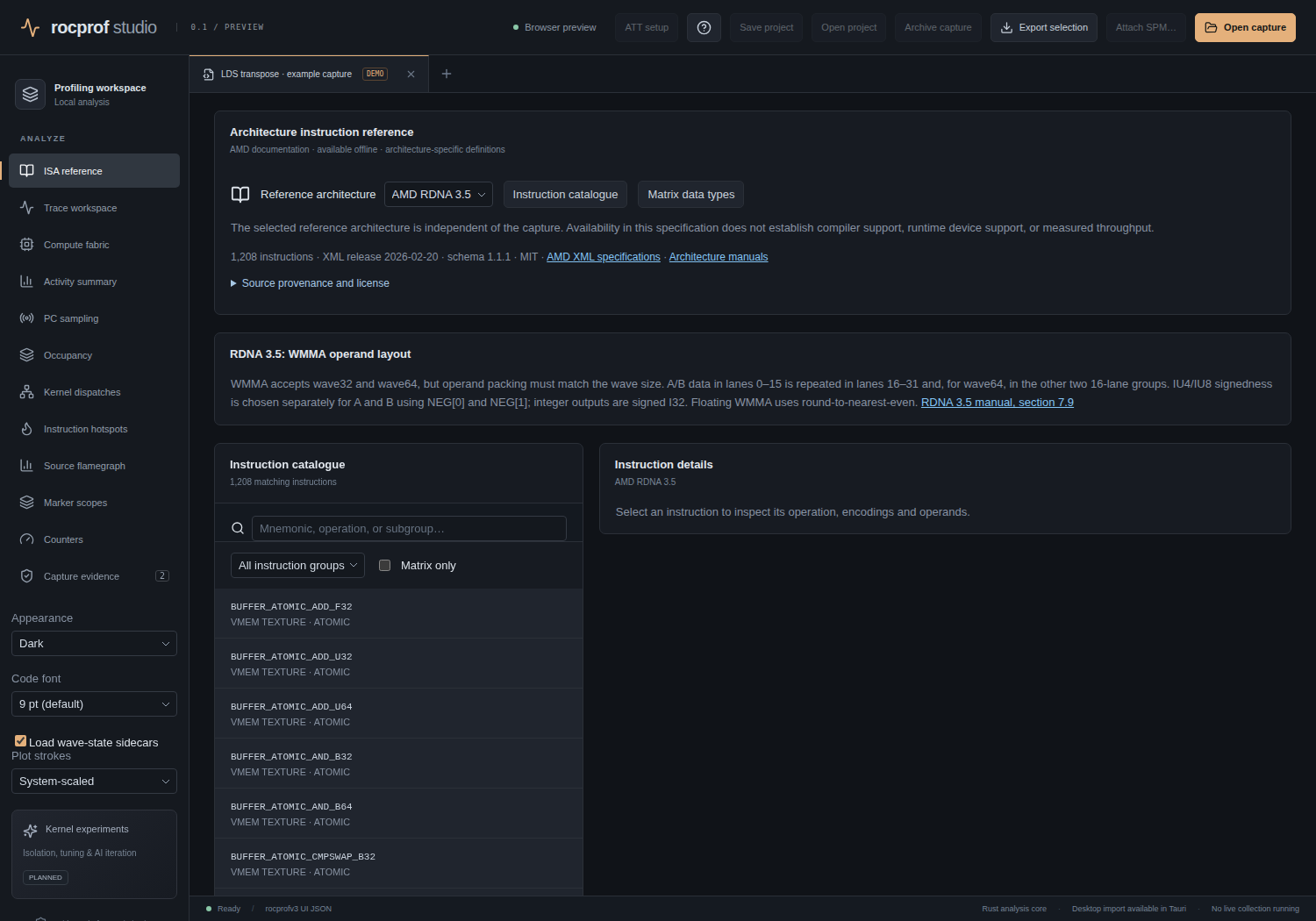The height and width of the screenshot is (921, 1316).
Task: Click the Activity summary chart icon
Action: coord(27,282)
